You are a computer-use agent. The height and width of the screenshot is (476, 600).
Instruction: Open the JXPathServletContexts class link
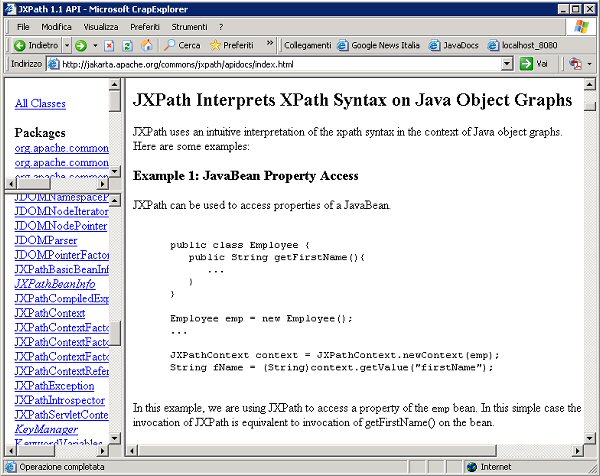62,415
